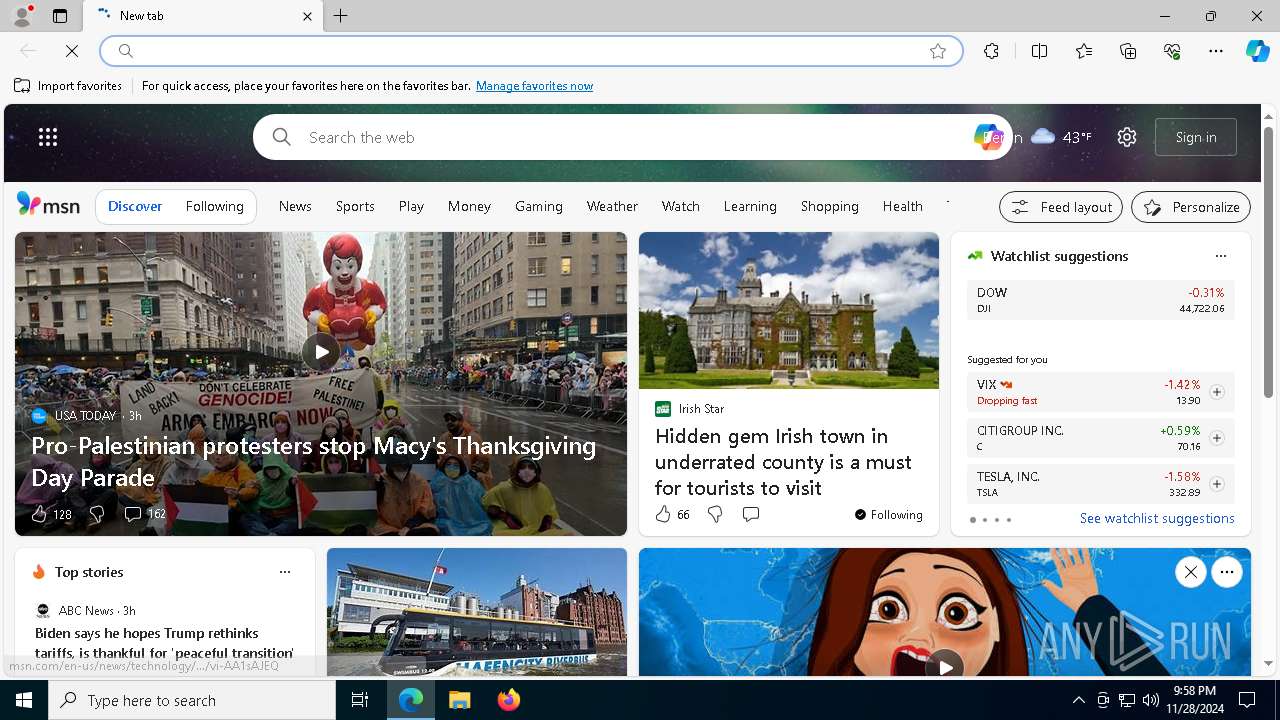
Task: Open the river bus image card
Action: click(x=477, y=612)
